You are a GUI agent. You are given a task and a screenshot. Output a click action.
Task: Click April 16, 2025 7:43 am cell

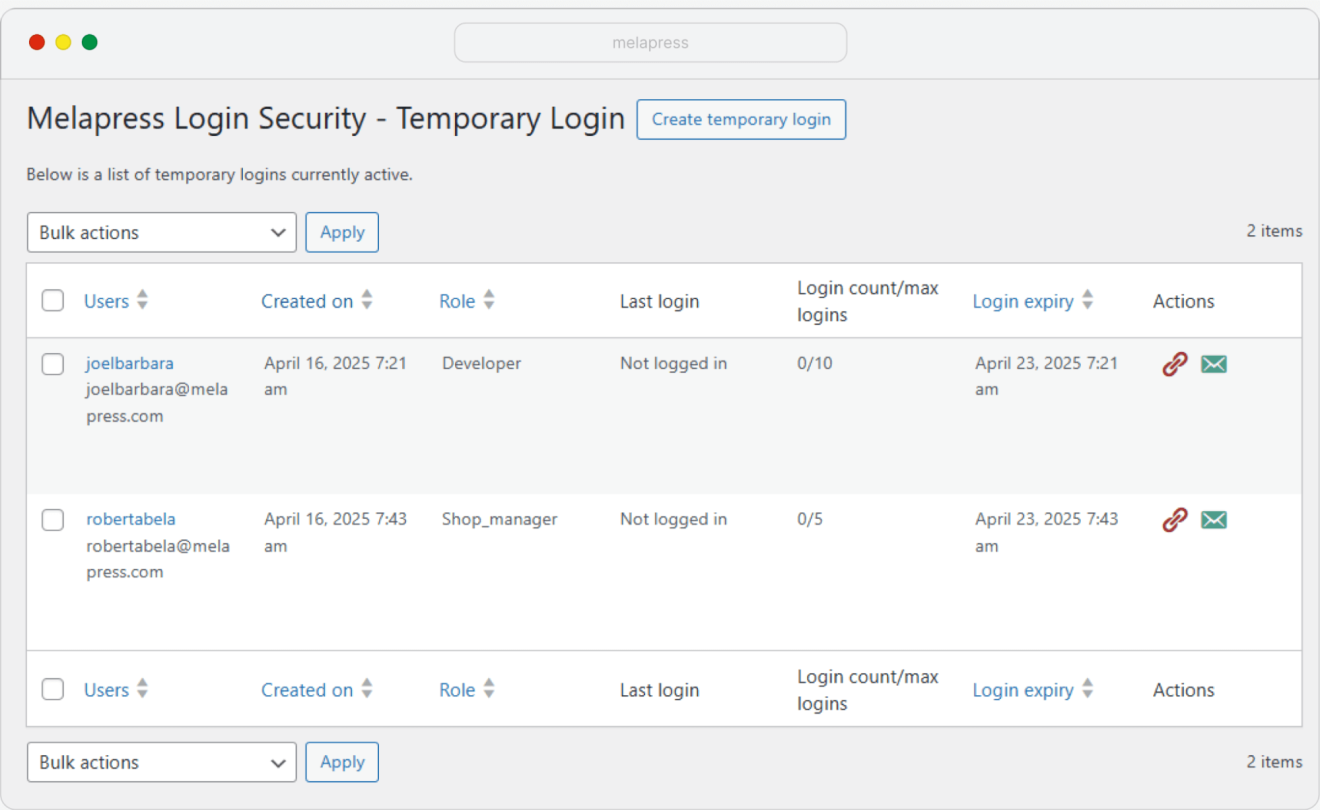pos(335,532)
